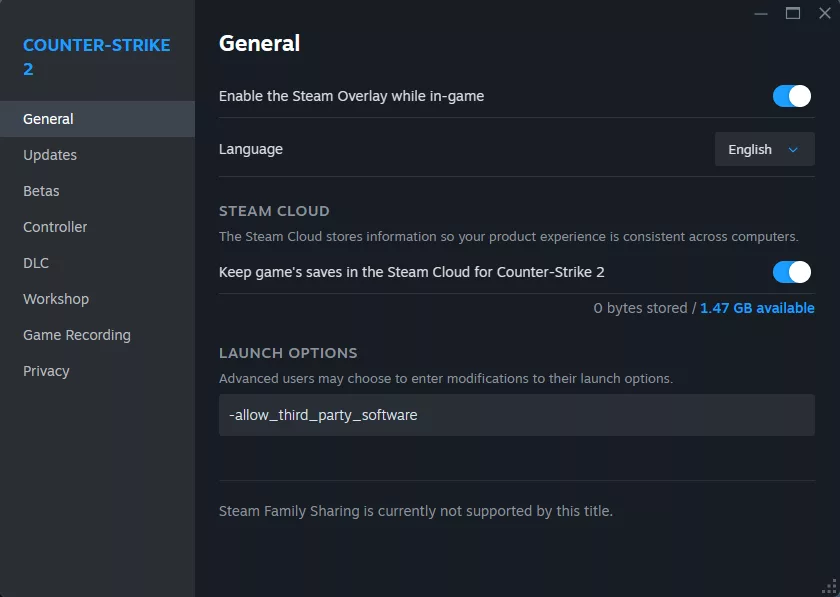
Task: Minimize the Counter-Strike 2 properties window
Action: tap(761, 13)
